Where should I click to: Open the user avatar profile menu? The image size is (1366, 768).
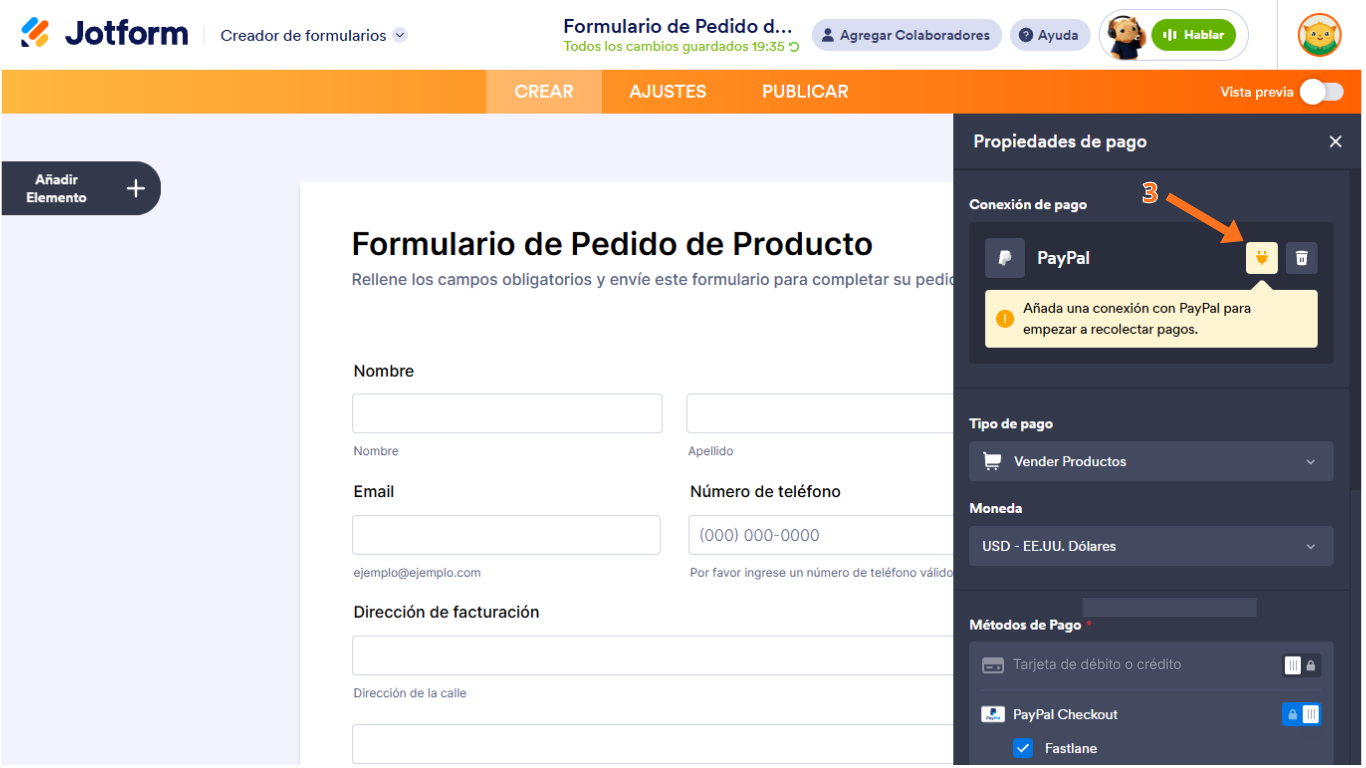point(1319,35)
